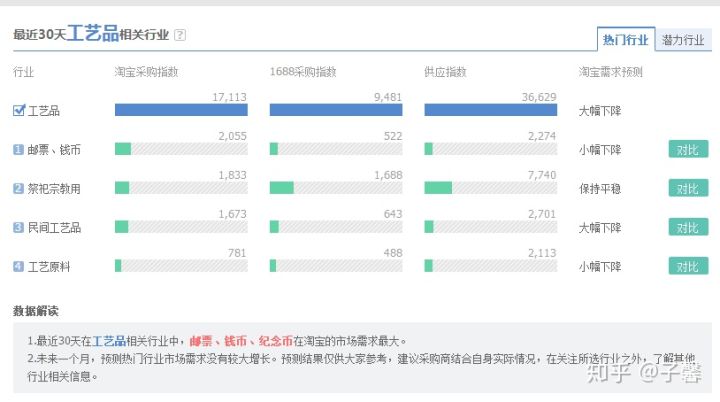The height and width of the screenshot is (402, 720).
Task: Click the value 643 in 民间工艺品 row
Action: click(x=393, y=215)
